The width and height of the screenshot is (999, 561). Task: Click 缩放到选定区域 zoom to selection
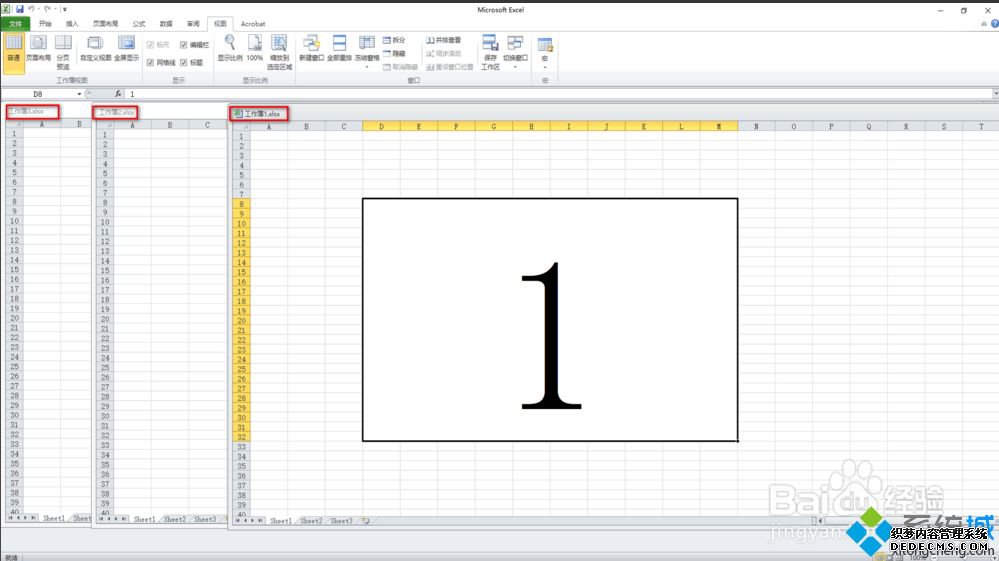[279, 52]
